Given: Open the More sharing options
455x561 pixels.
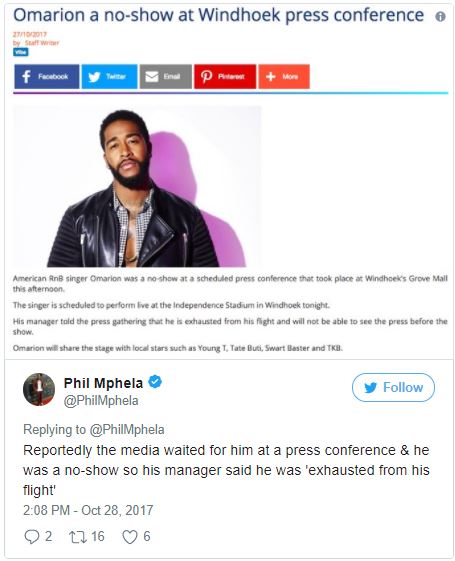Looking at the screenshot, I should tap(284, 77).
